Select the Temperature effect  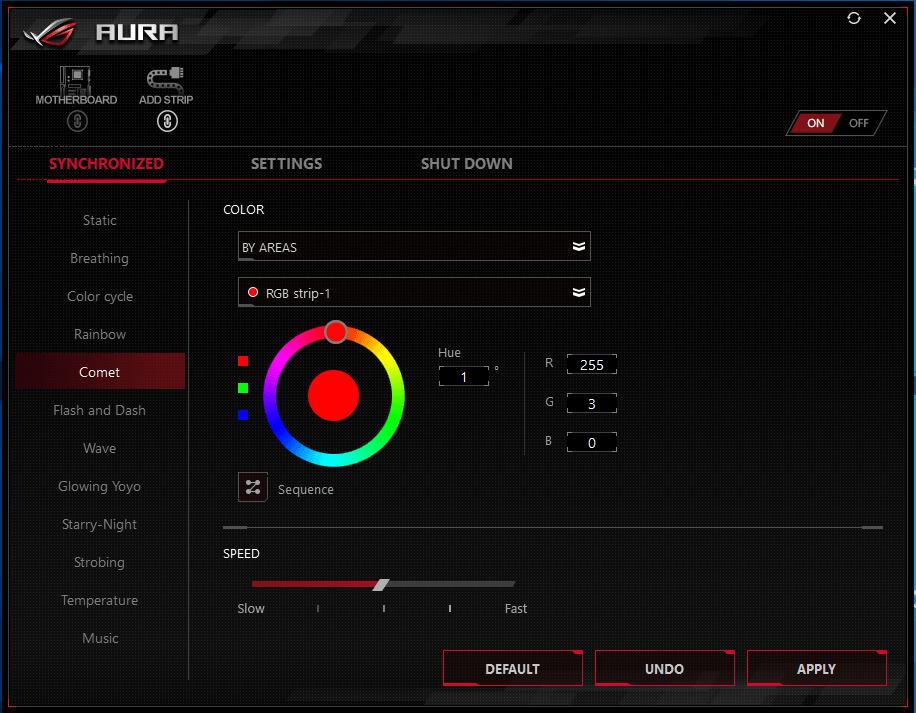tap(100, 600)
